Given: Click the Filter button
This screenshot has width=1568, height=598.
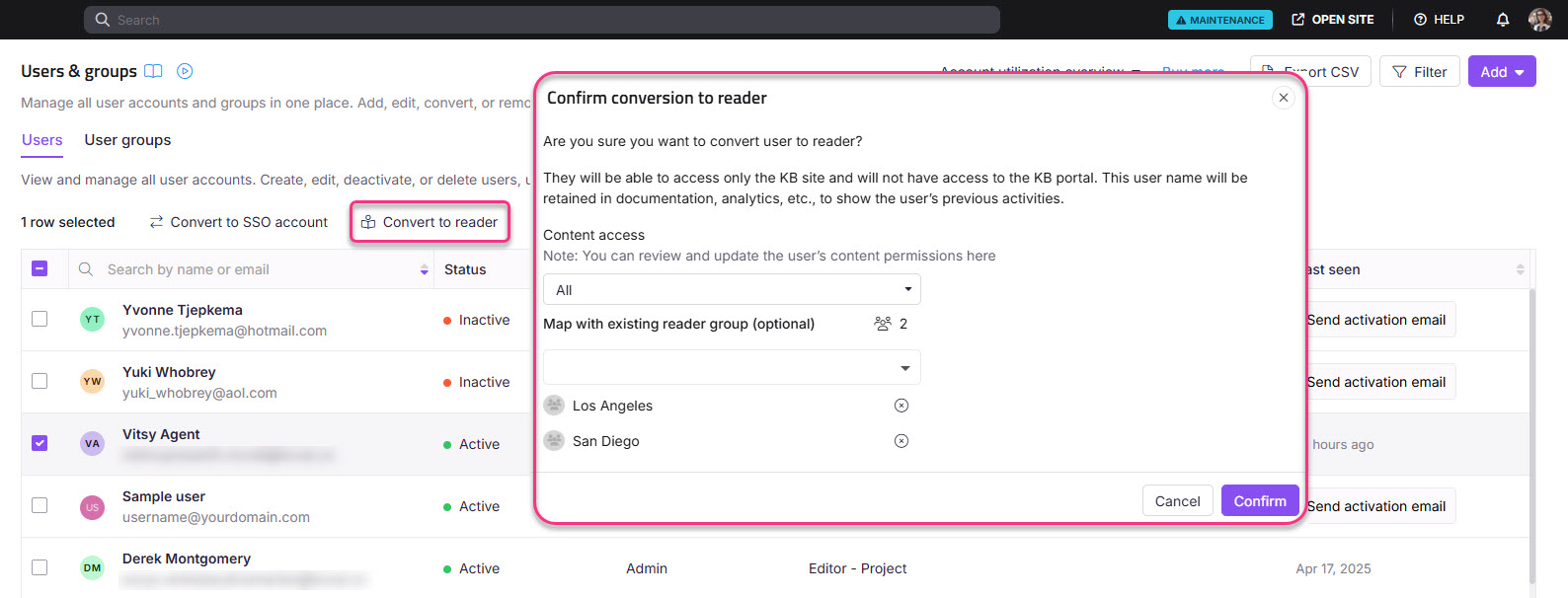Looking at the screenshot, I should coord(1419,71).
